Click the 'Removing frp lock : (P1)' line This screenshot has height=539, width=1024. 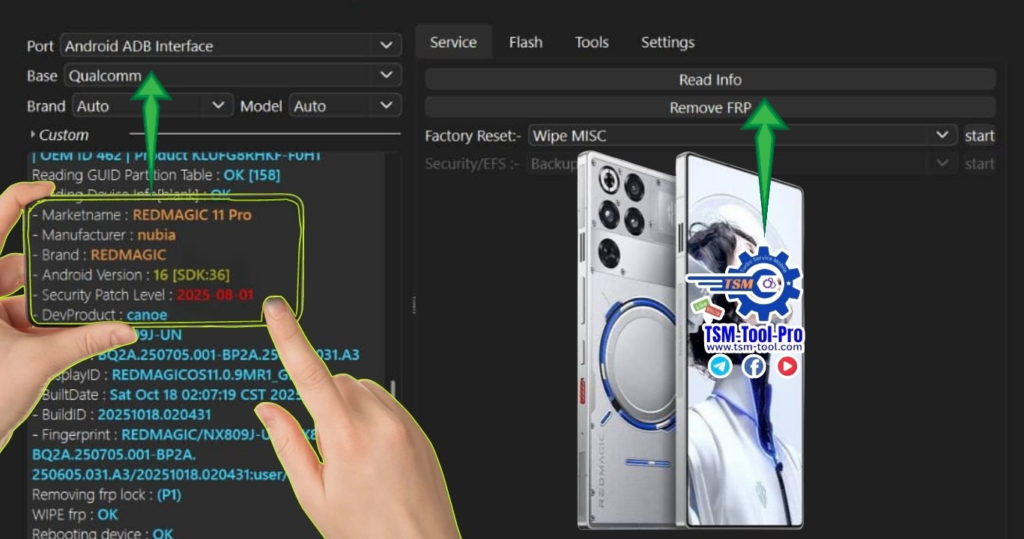tap(106, 495)
